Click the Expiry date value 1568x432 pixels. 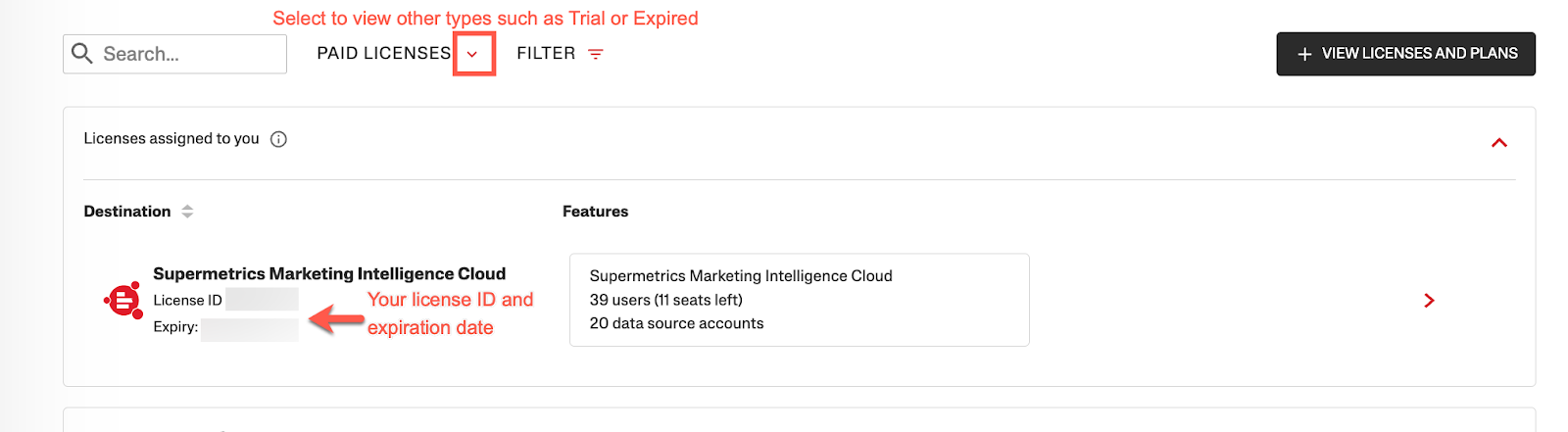(x=250, y=329)
